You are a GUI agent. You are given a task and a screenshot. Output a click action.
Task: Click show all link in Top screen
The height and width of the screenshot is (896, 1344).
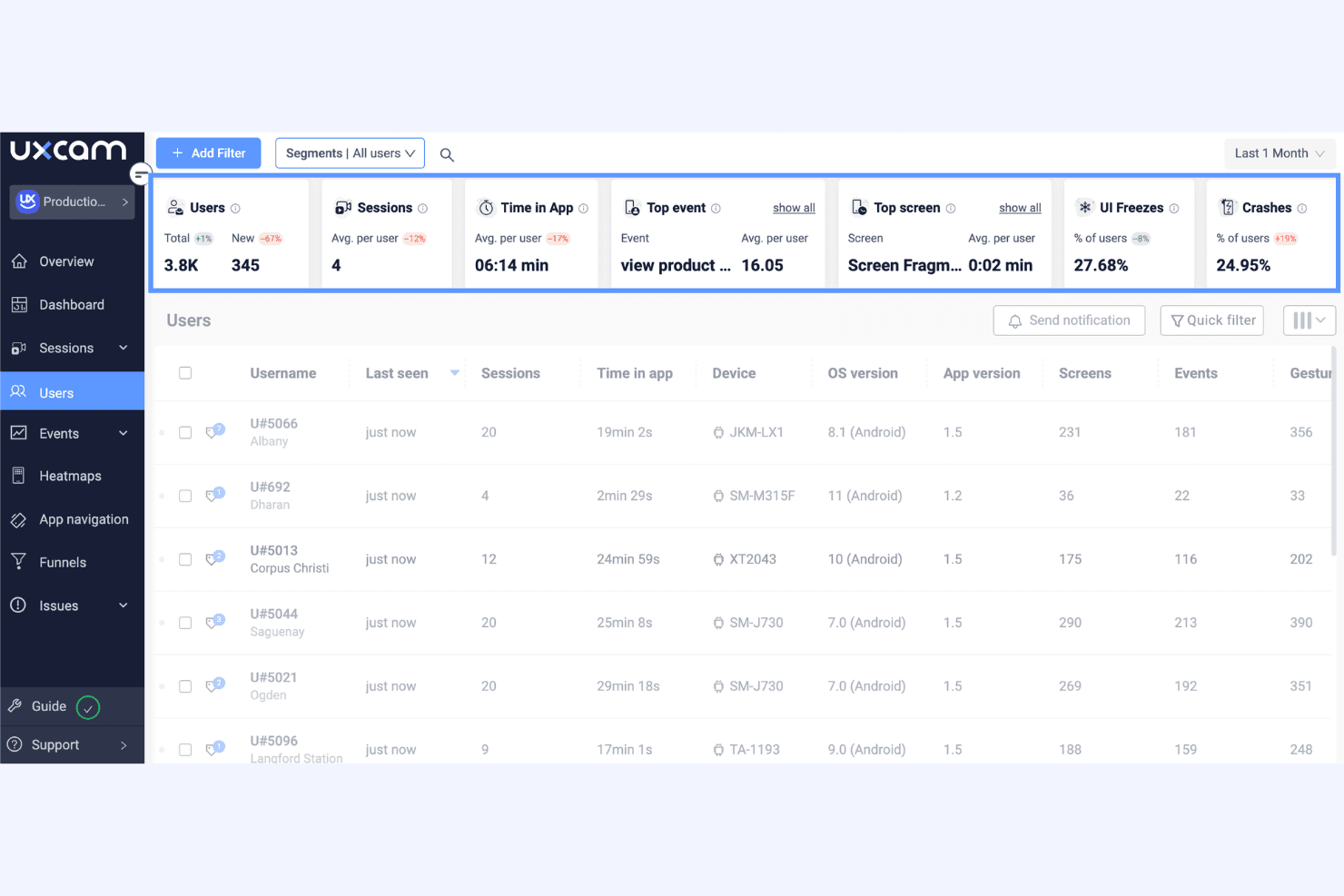point(1020,208)
